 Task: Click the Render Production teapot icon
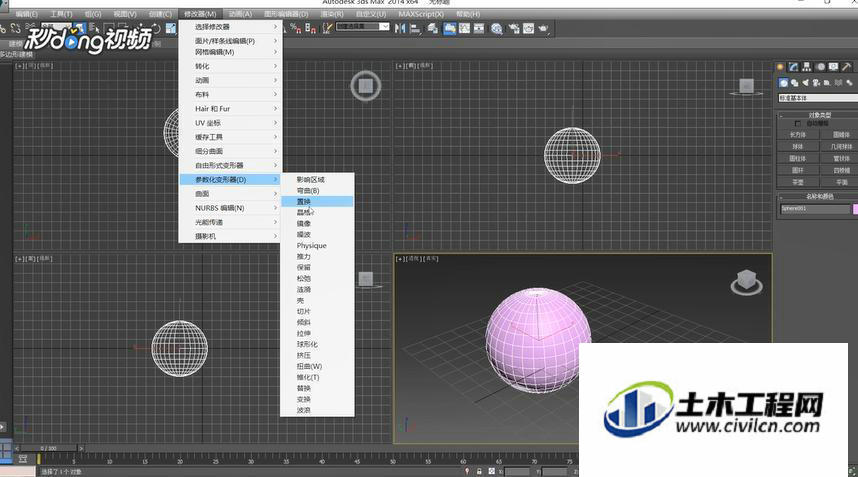543,28
